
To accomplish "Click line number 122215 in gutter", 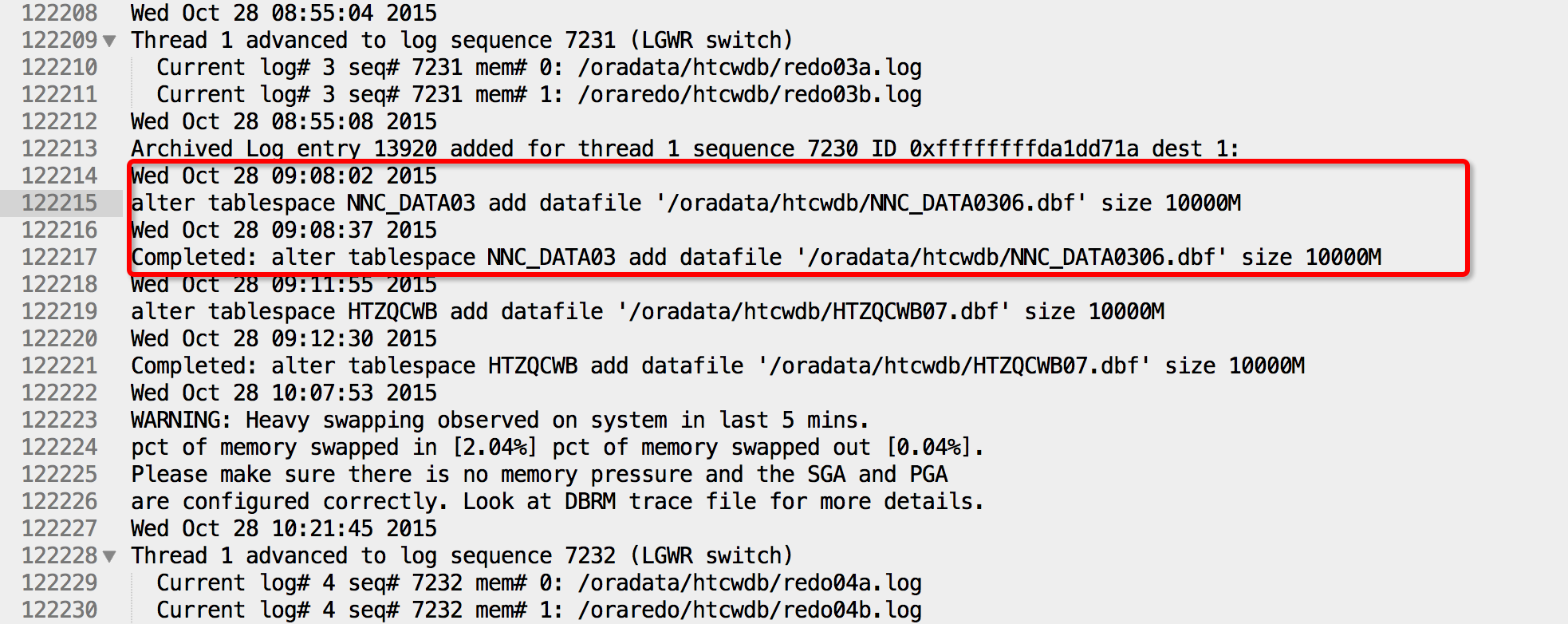I will pyautogui.click(x=59, y=203).
